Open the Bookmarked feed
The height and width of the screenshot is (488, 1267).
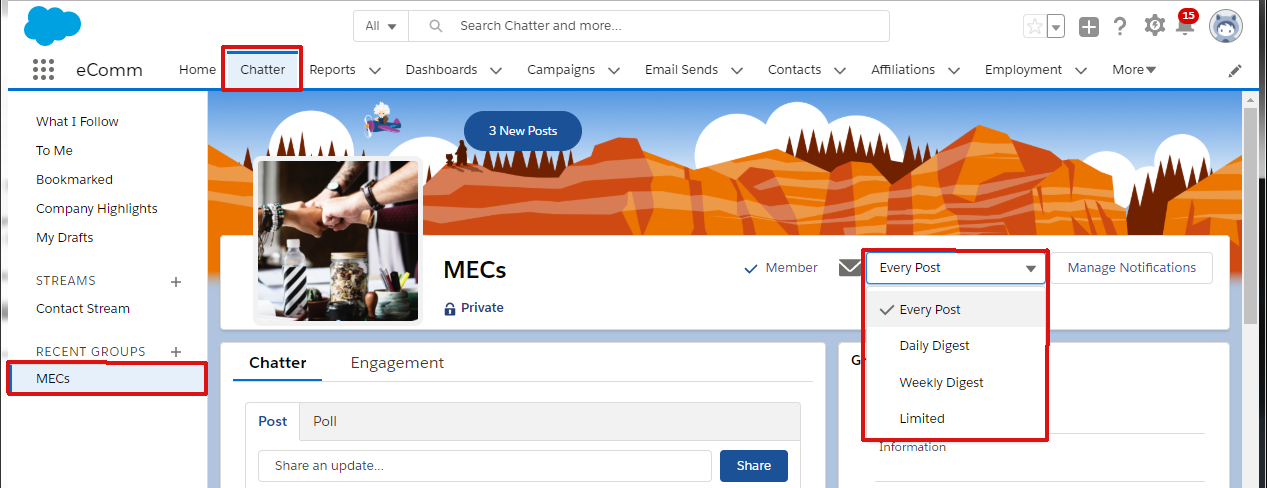point(74,180)
